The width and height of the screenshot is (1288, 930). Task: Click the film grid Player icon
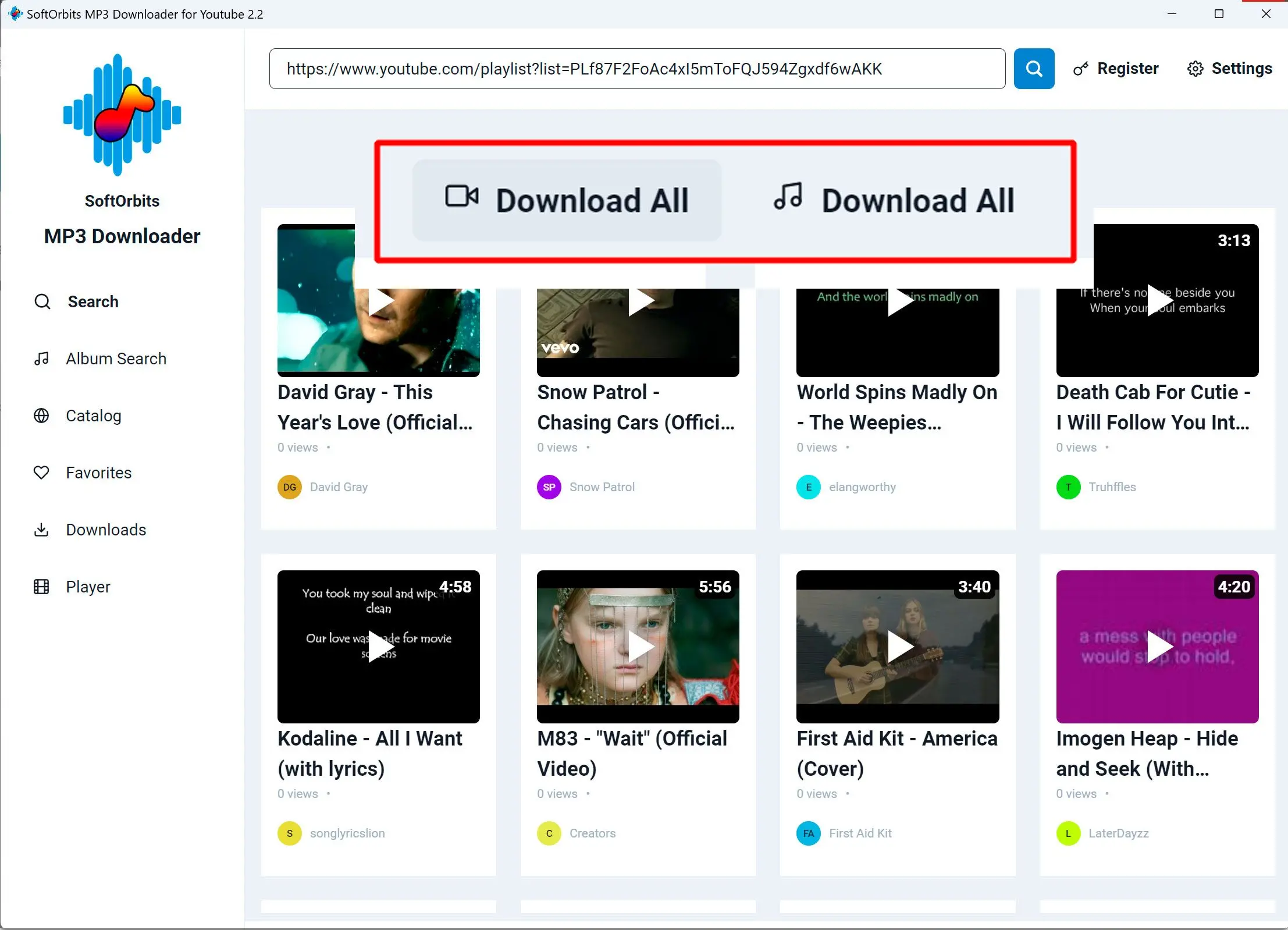41,587
